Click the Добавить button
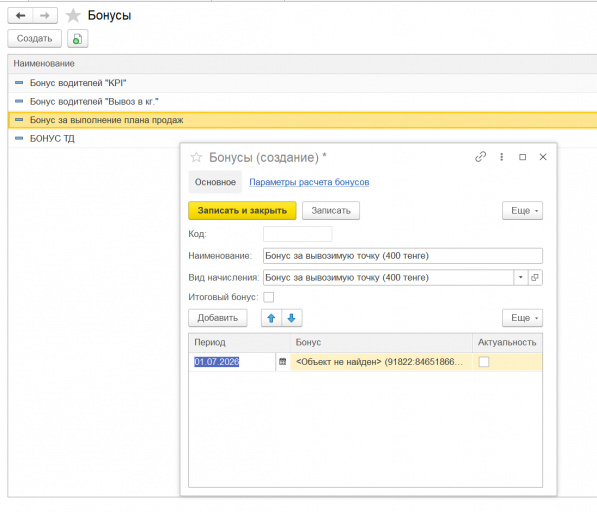597x512 pixels. (218, 318)
